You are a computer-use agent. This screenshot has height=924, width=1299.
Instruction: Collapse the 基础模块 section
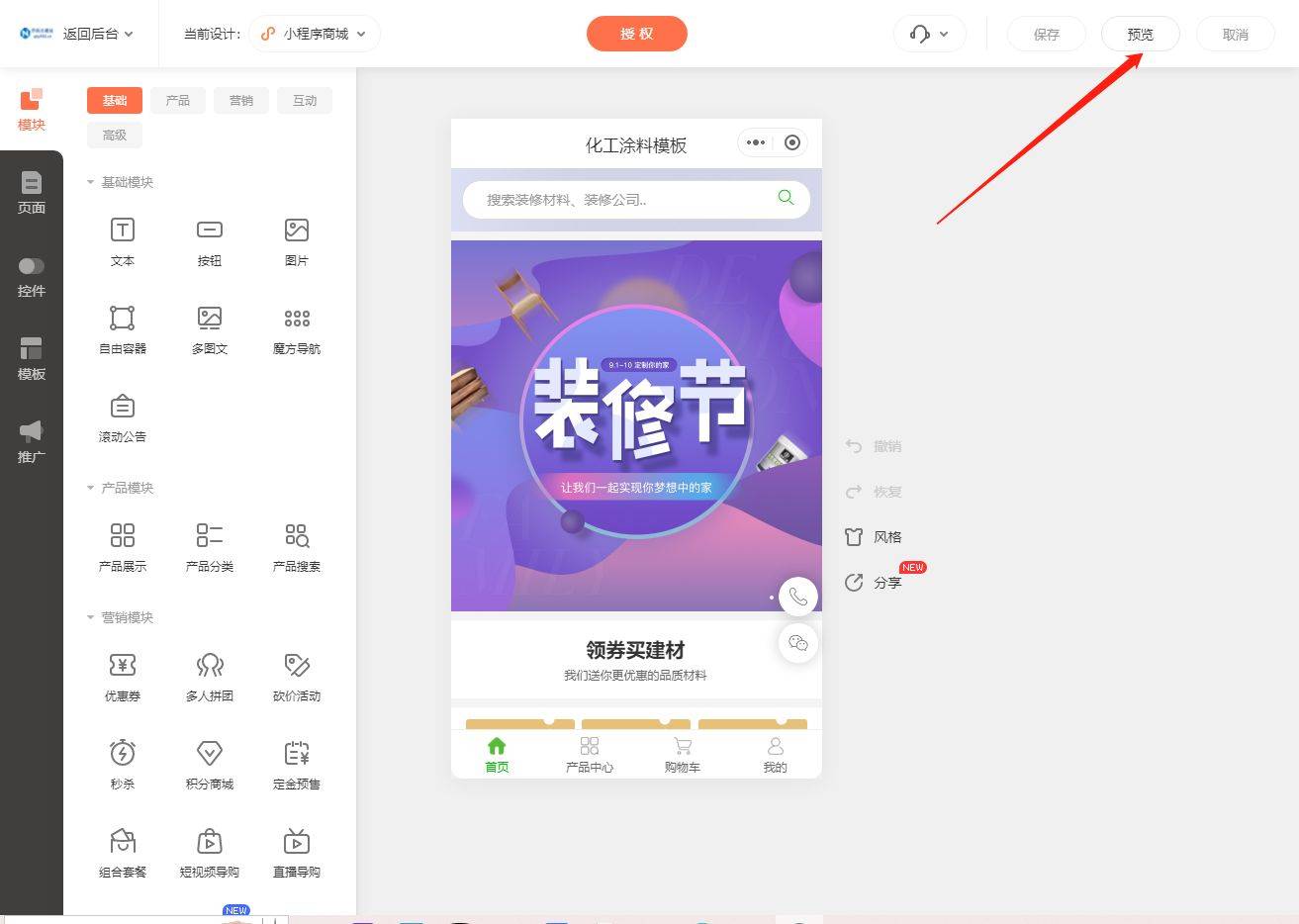(91, 182)
